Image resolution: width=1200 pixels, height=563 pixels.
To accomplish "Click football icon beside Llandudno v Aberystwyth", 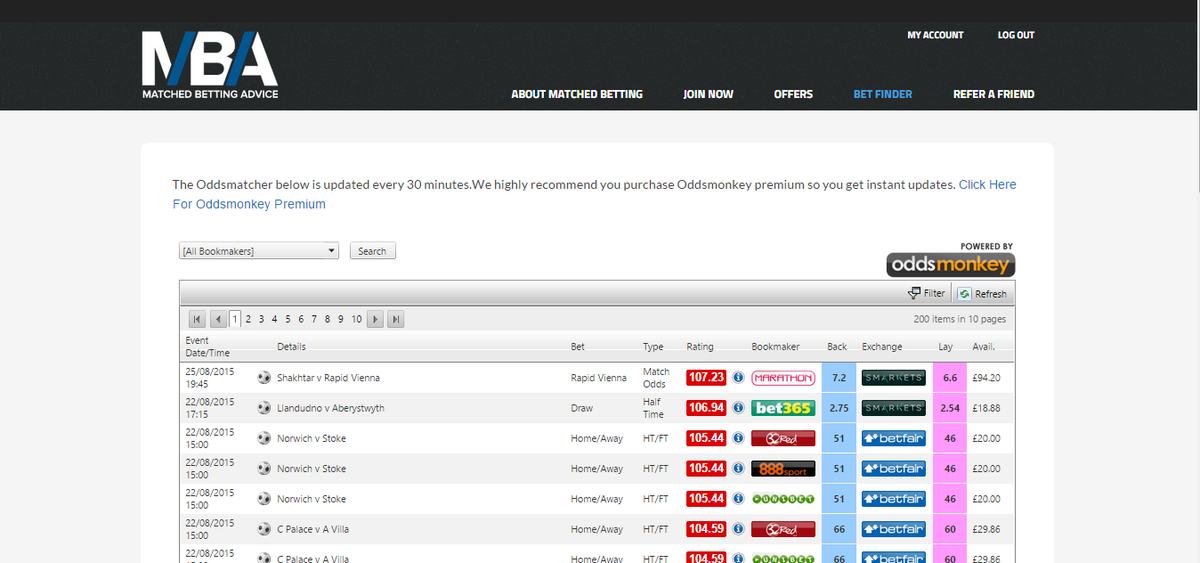I will pyautogui.click(x=264, y=408).
